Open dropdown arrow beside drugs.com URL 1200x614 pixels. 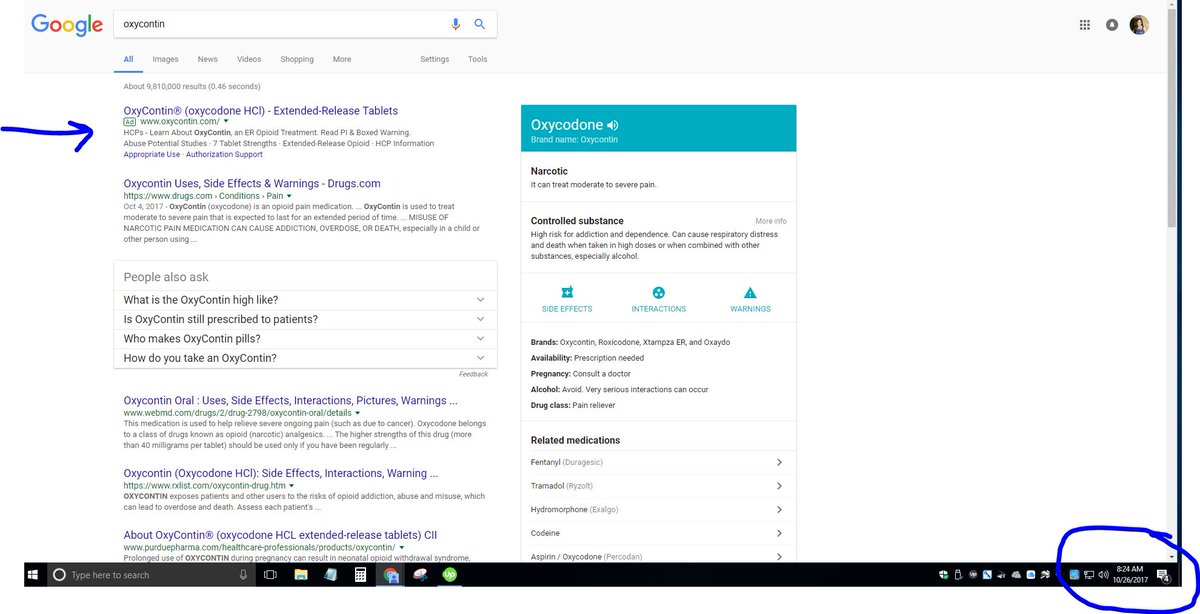[288, 196]
